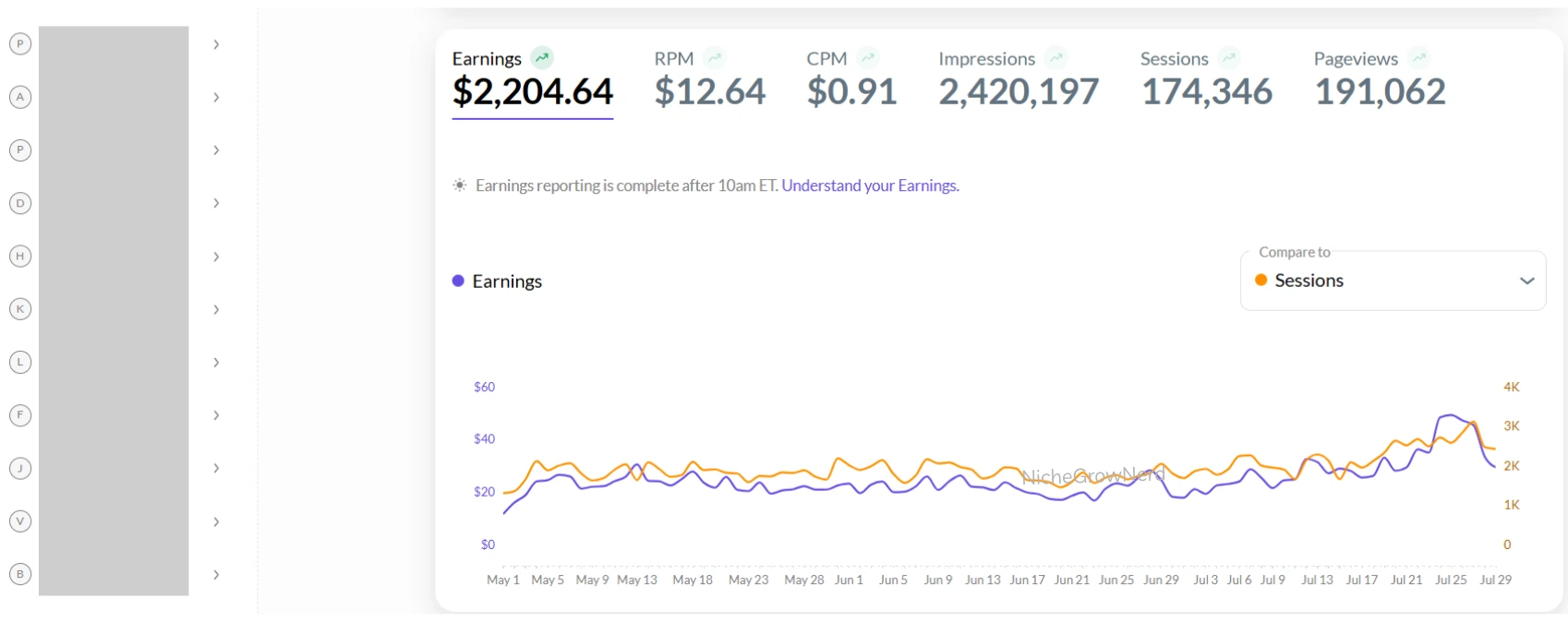Switch to the CPM $0.91 metric tab
This screenshot has width=1568, height=622.
[851, 79]
